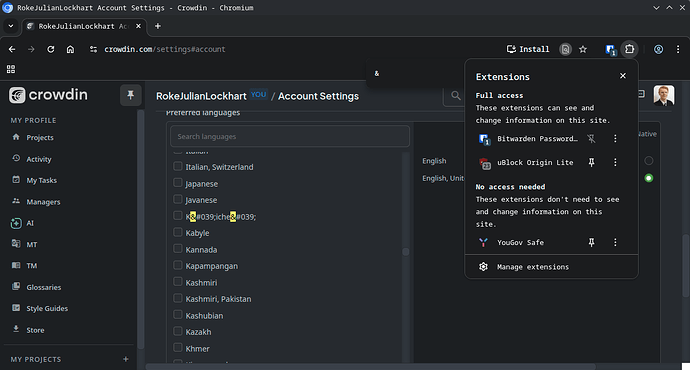Open more options for uBlock Origin Lite
The width and height of the screenshot is (690, 370).
(615, 162)
